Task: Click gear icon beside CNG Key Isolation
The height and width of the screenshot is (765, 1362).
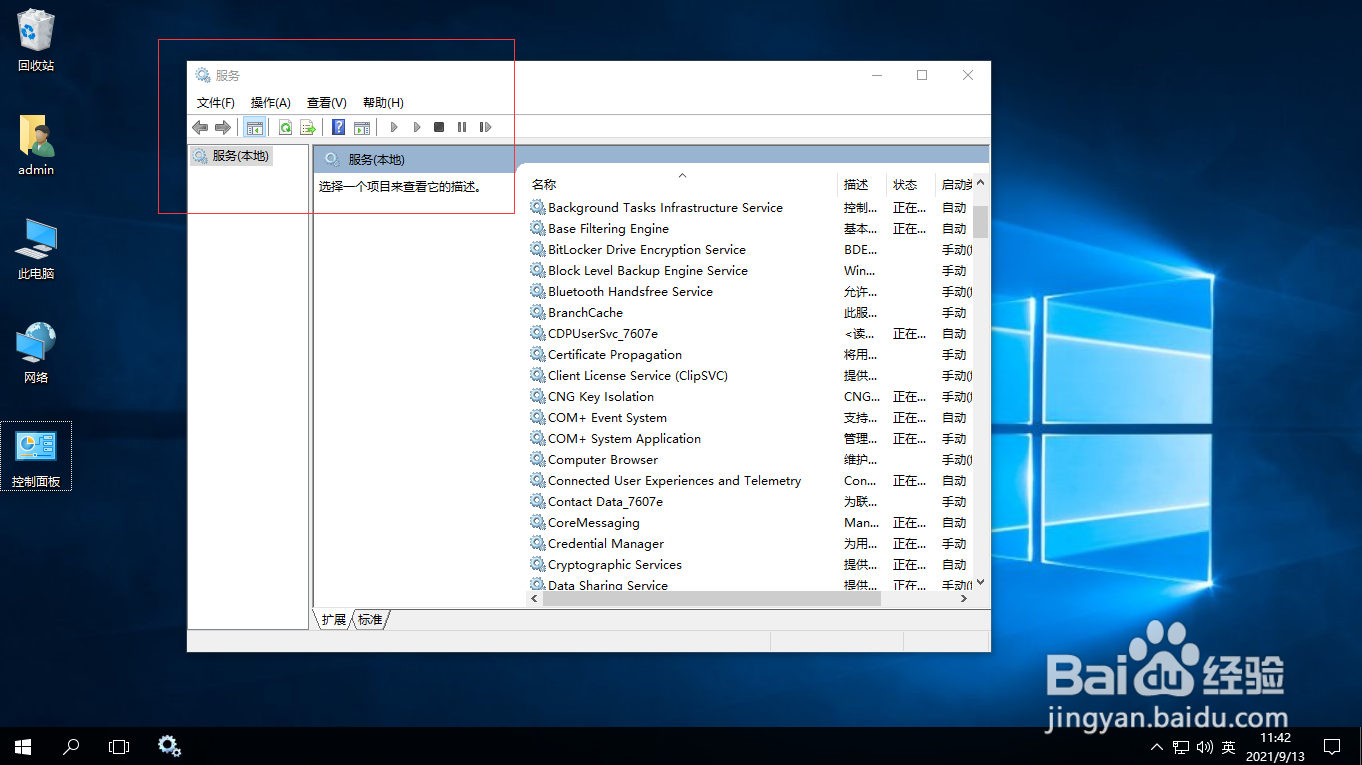Action: (x=538, y=396)
